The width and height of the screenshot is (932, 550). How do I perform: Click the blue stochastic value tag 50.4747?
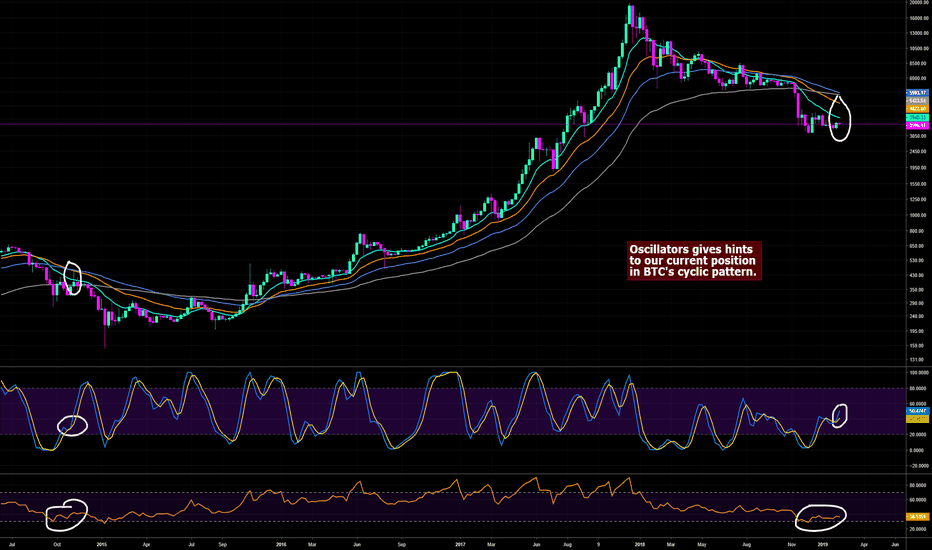coord(917,411)
